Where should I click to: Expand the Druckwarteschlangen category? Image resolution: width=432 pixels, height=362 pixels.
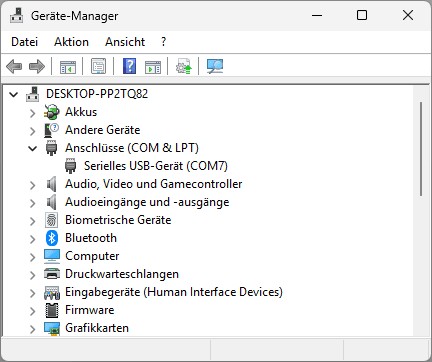[x=32, y=275]
